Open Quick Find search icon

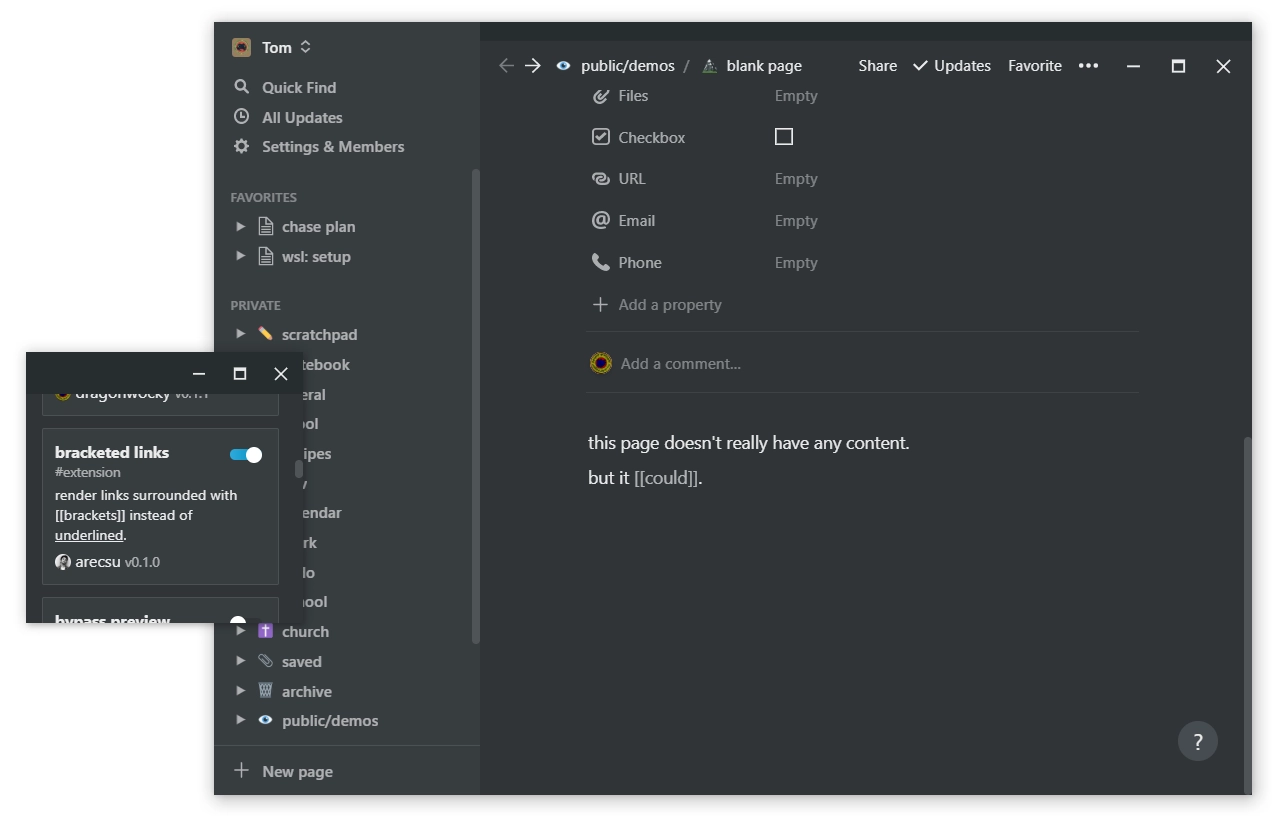[241, 87]
